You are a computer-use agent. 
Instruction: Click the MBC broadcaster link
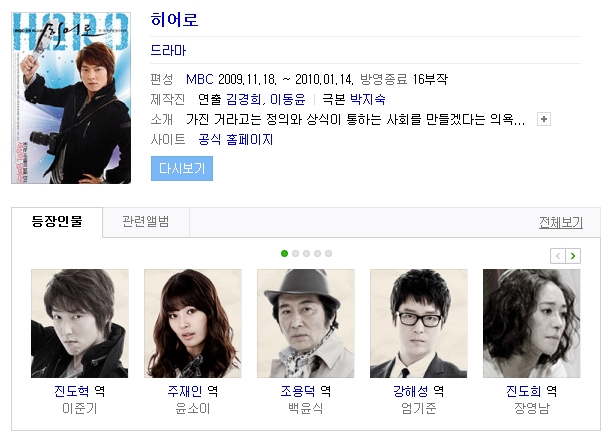click(199, 79)
